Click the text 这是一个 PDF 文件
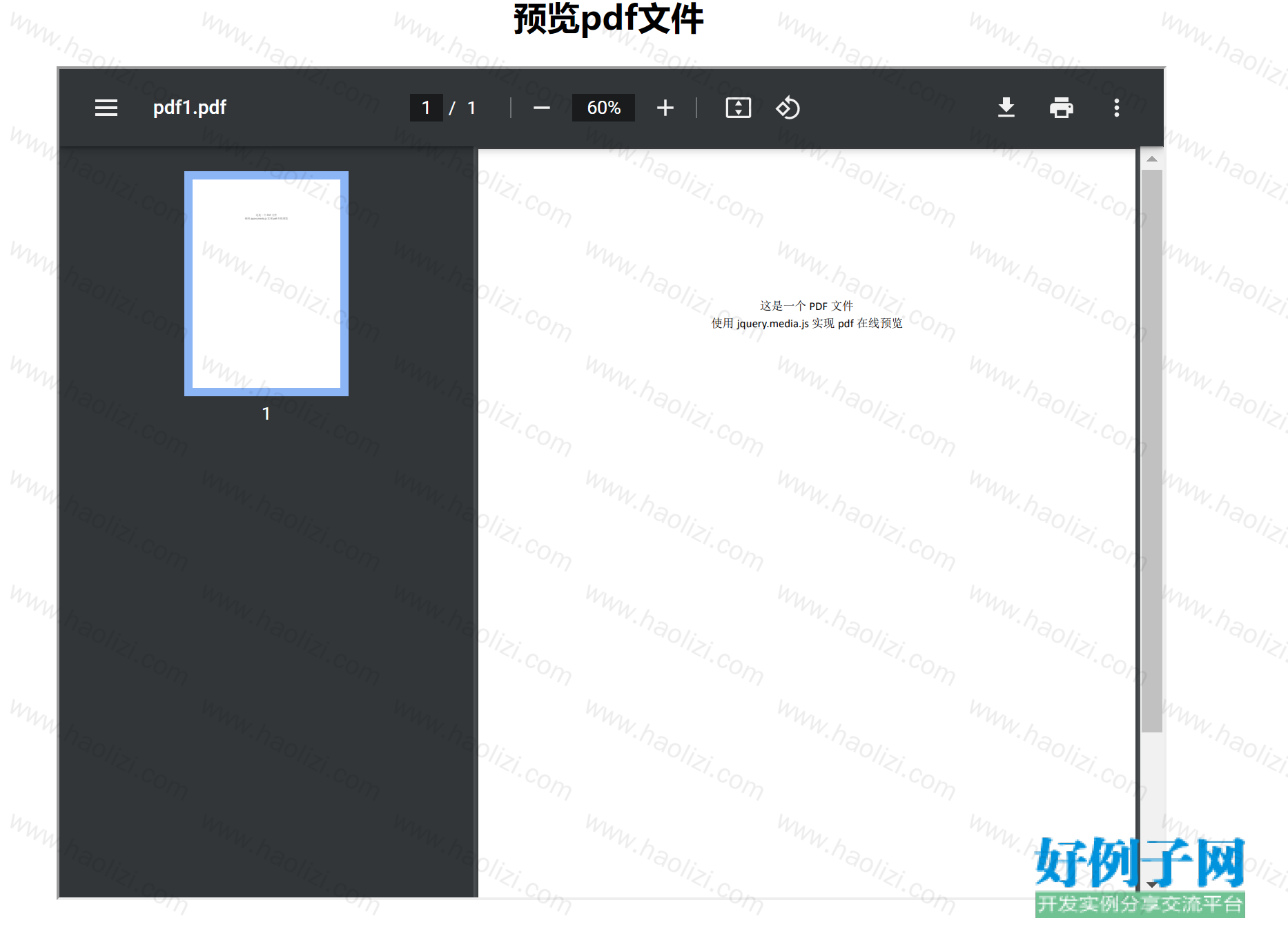Viewport: 1288px width, 925px height. (x=806, y=306)
